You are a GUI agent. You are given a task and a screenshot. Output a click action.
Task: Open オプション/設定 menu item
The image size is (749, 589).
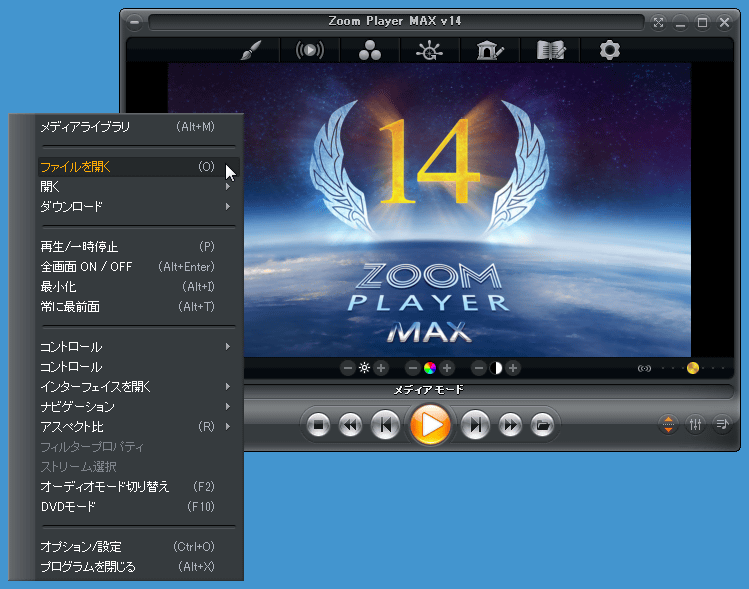[x=139, y=546]
